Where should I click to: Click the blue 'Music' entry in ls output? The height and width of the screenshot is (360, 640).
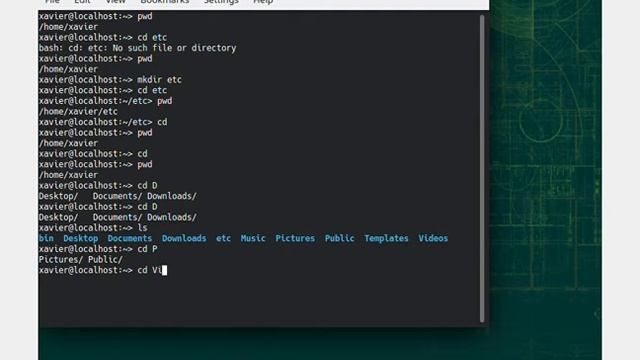point(253,238)
